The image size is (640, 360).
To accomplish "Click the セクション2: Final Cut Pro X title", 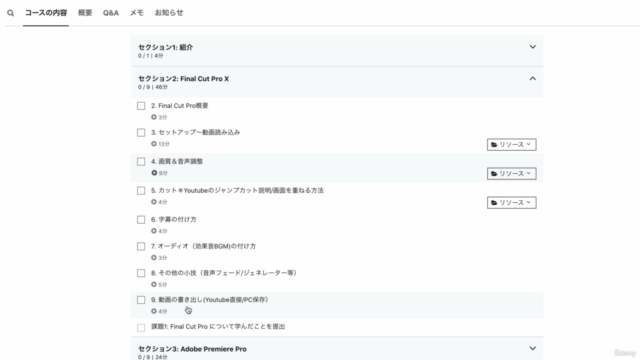I will [183, 79].
